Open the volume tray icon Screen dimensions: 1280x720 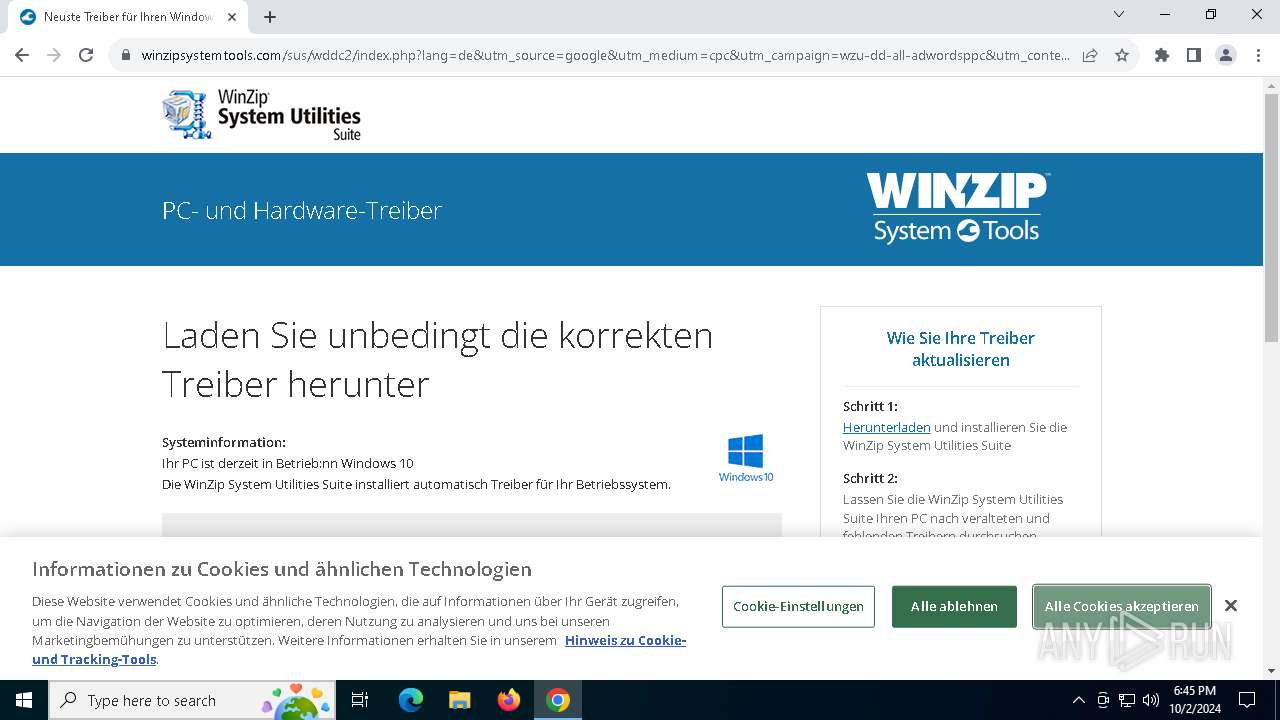point(1151,700)
